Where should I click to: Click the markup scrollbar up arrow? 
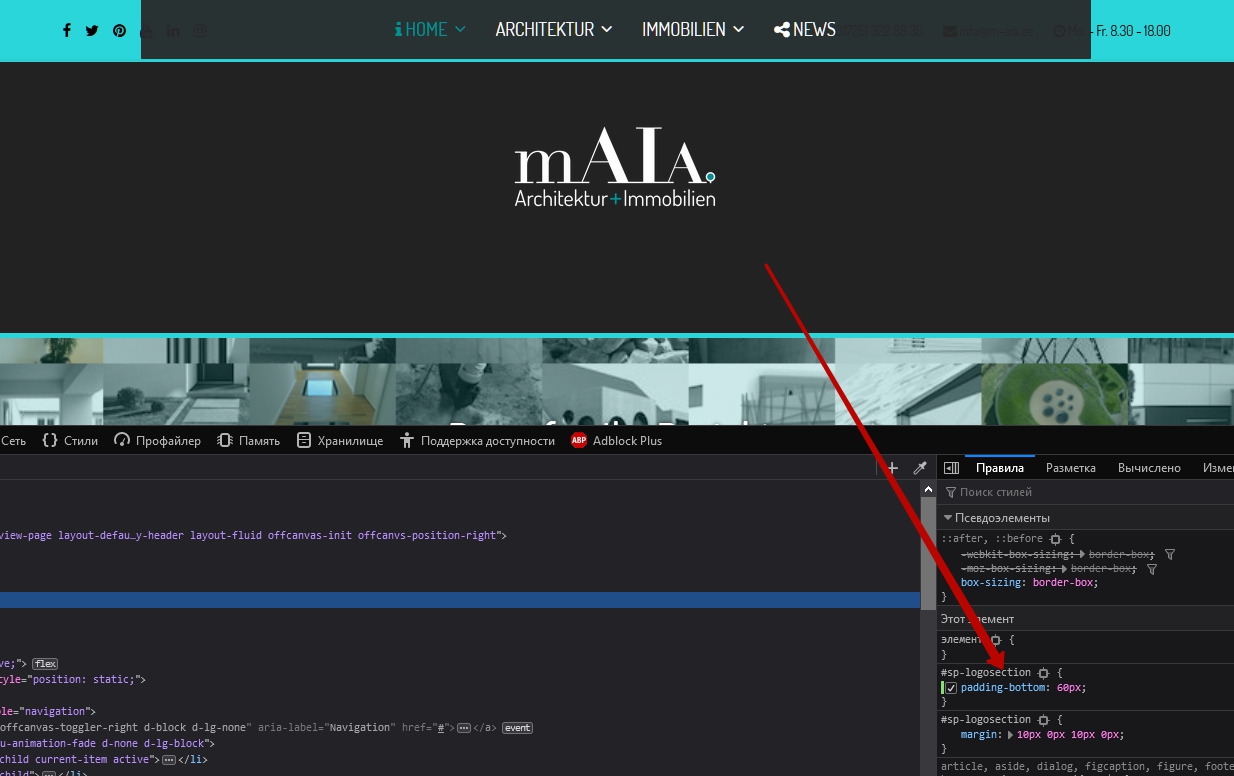[928, 487]
